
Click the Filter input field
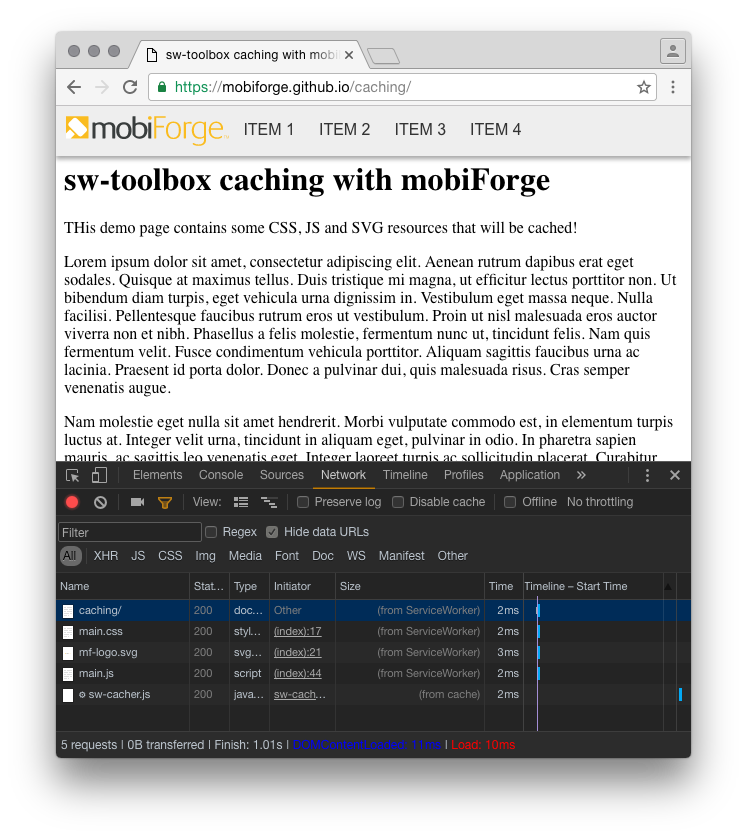tap(130, 532)
